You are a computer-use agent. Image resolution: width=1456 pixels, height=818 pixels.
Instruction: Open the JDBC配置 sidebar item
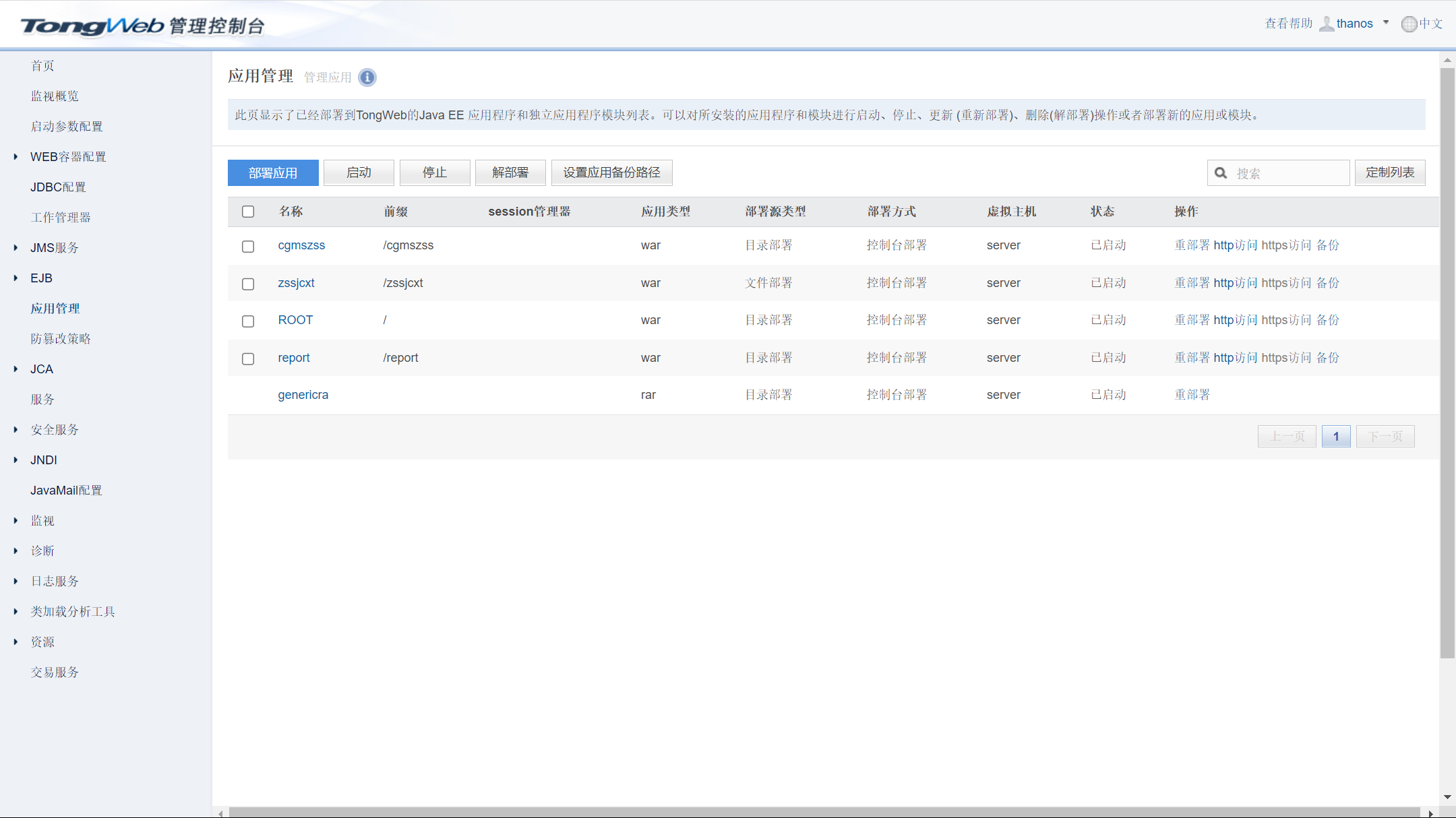58,187
